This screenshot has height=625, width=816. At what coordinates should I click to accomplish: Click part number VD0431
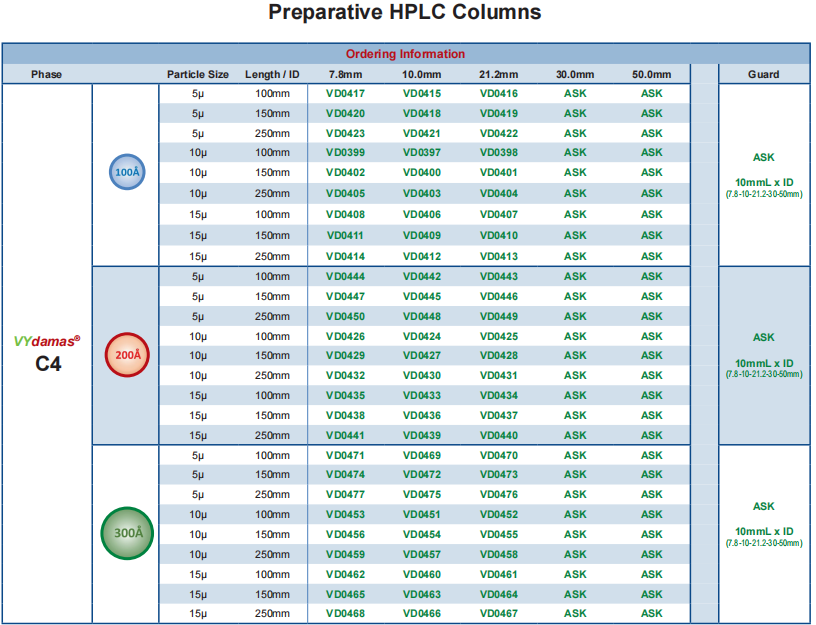499,375
